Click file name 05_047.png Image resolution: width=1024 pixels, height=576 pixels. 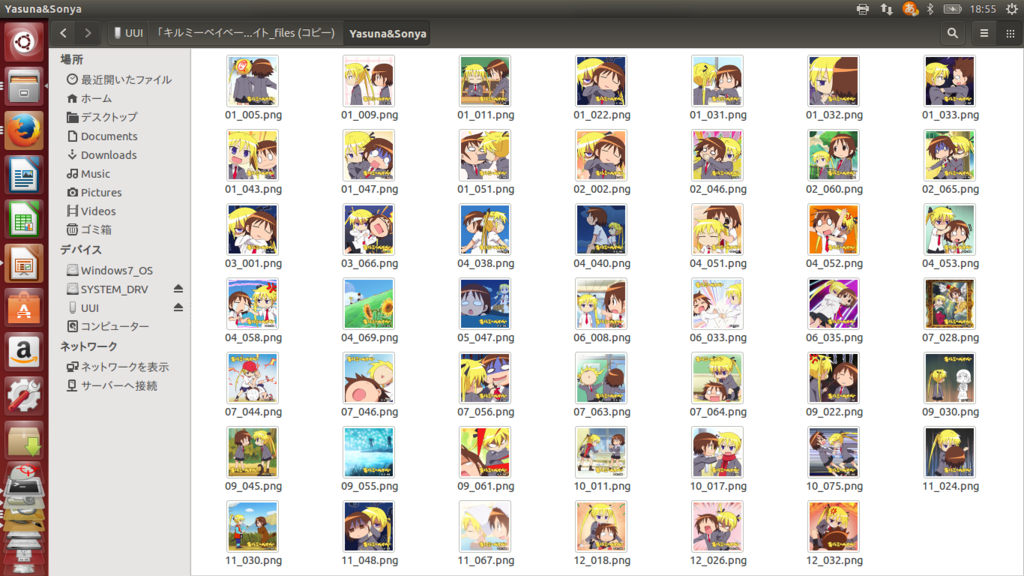tap(485, 338)
